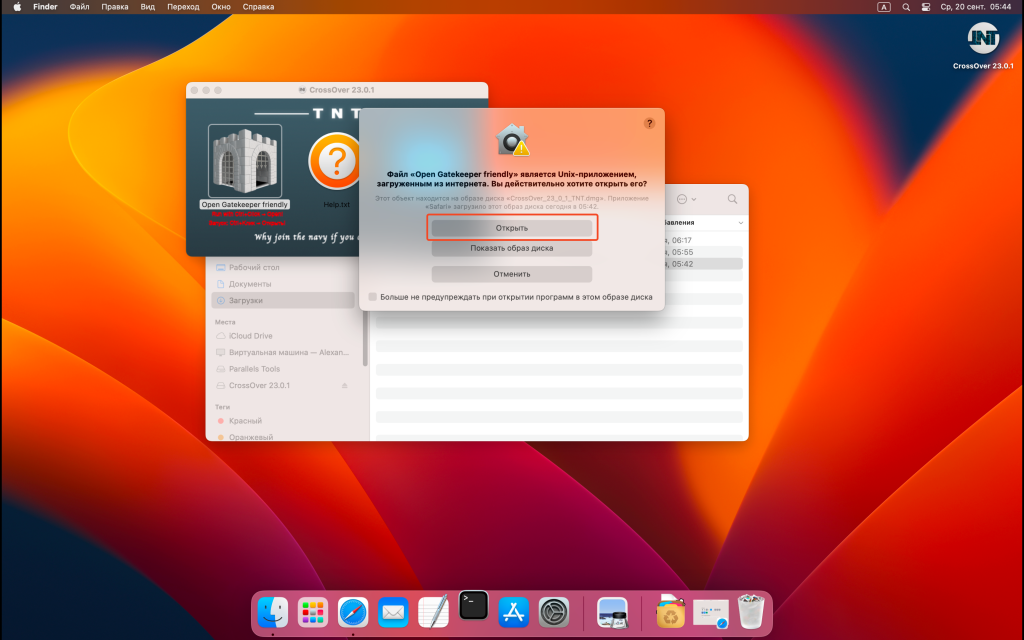Image resolution: width=1024 pixels, height=640 pixels.
Task: Open TextEdit from the Dock
Action: (434, 611)
